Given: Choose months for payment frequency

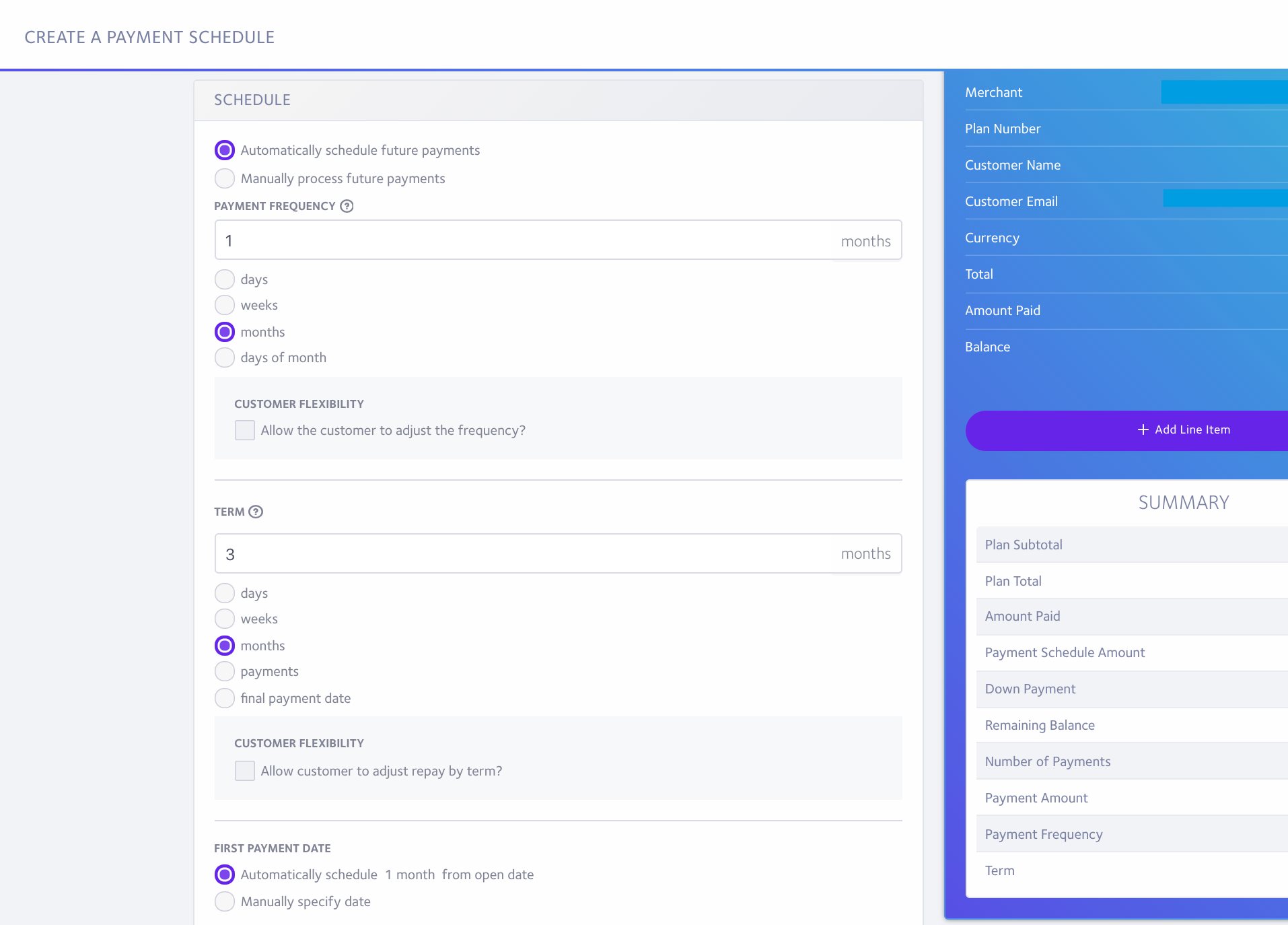Looking at the screenshot, I should tap(225, 332).
